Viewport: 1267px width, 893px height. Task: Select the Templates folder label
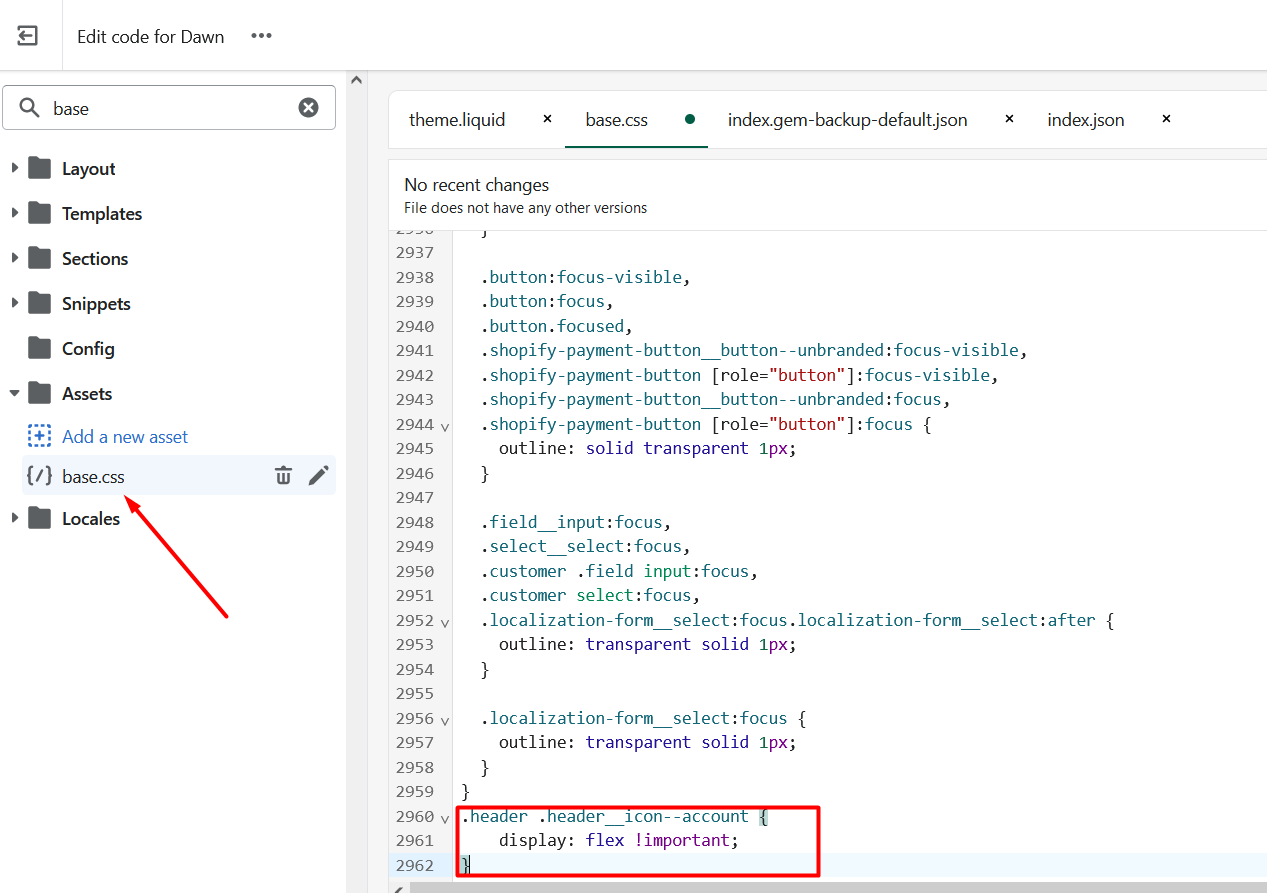click(x=102, y=214)
